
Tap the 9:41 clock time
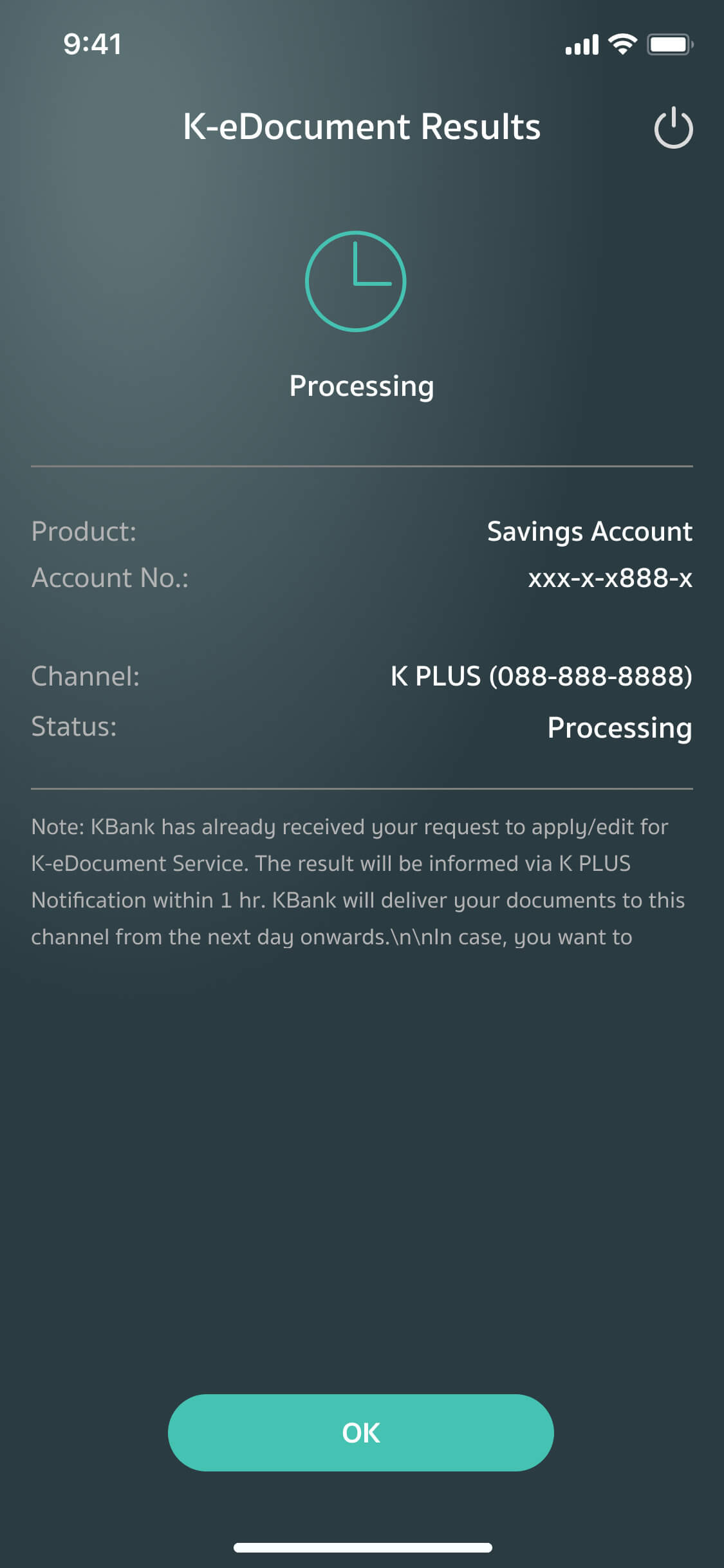coord(93,44)
